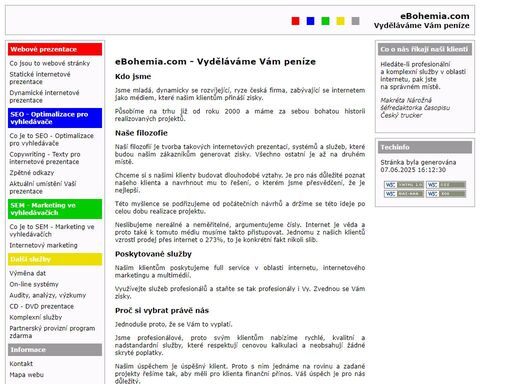
Task: Open CD - DVD prezentace link
Action: click(x=42, y=306)
